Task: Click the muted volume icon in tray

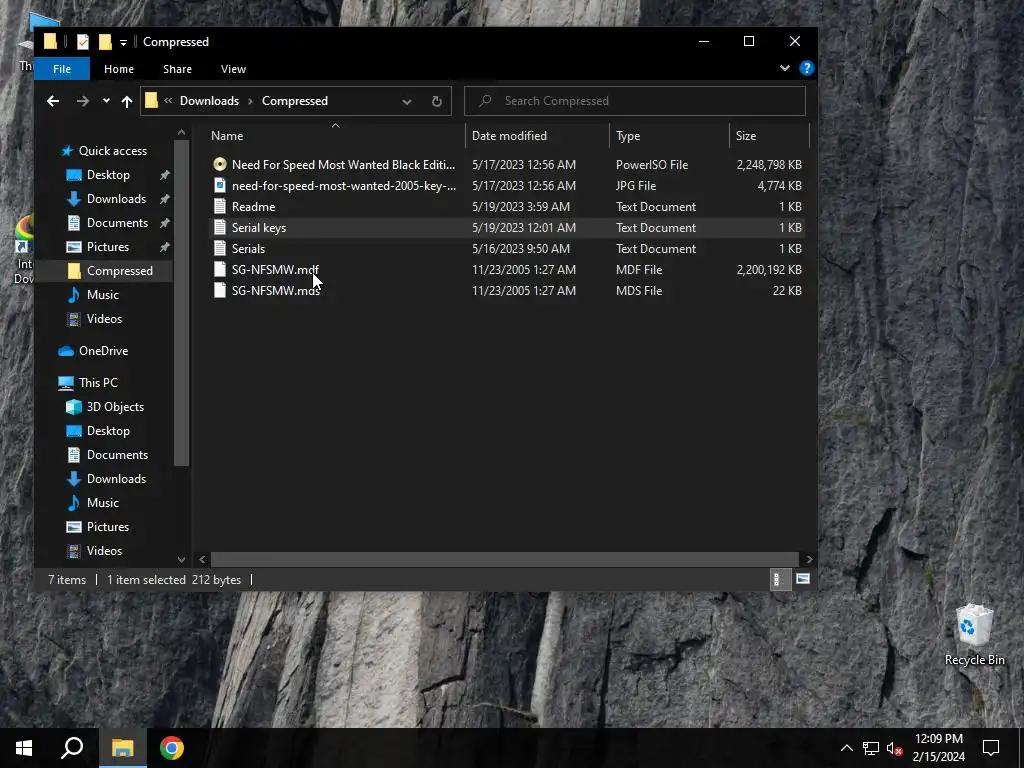Action: coord(895,748)
